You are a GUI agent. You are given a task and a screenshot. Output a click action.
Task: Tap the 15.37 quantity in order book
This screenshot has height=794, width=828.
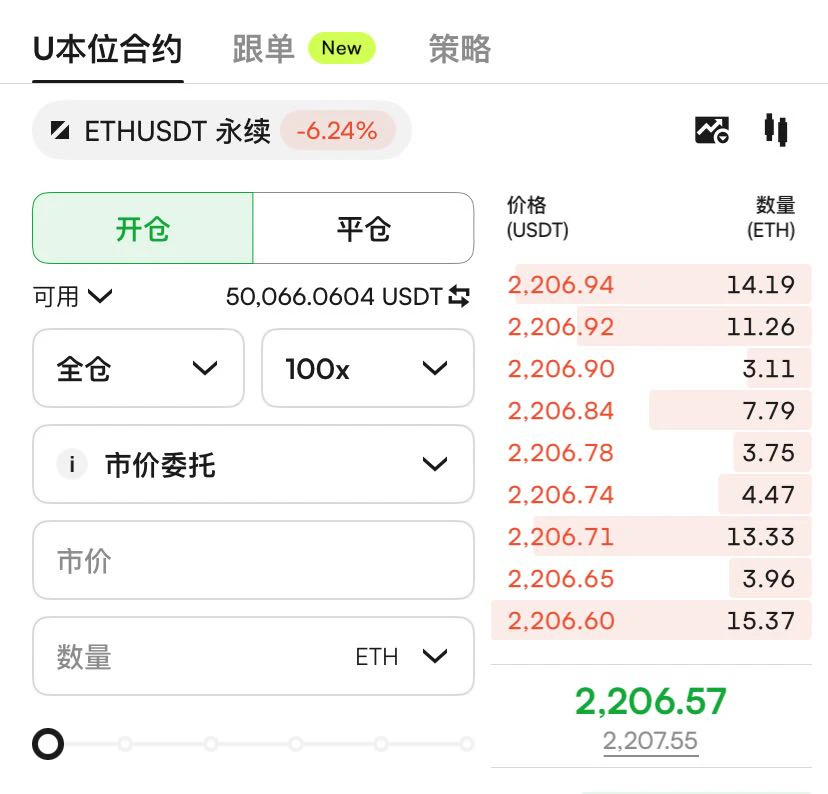[760, 620]
